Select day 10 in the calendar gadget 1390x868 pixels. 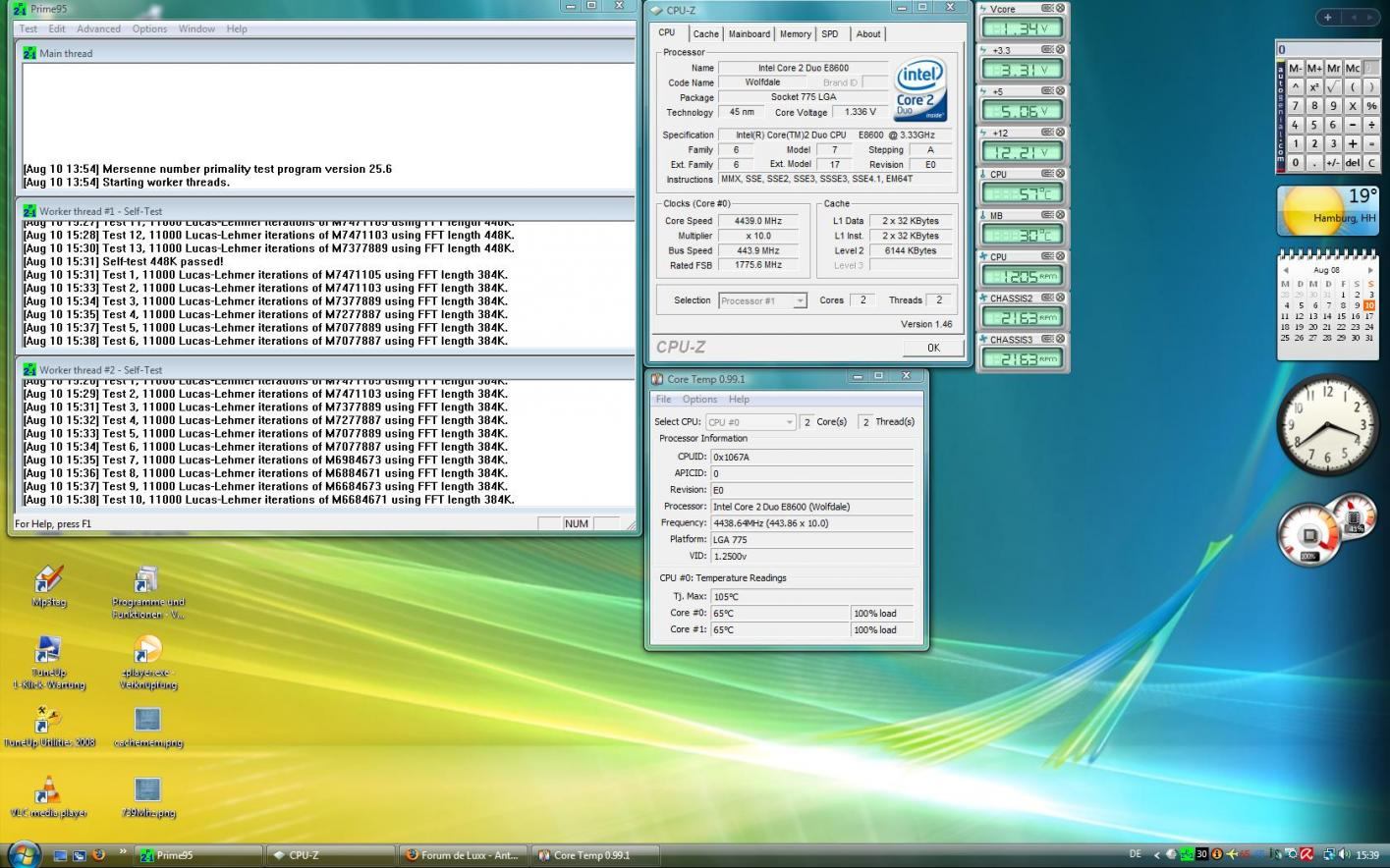(1369, 305)
